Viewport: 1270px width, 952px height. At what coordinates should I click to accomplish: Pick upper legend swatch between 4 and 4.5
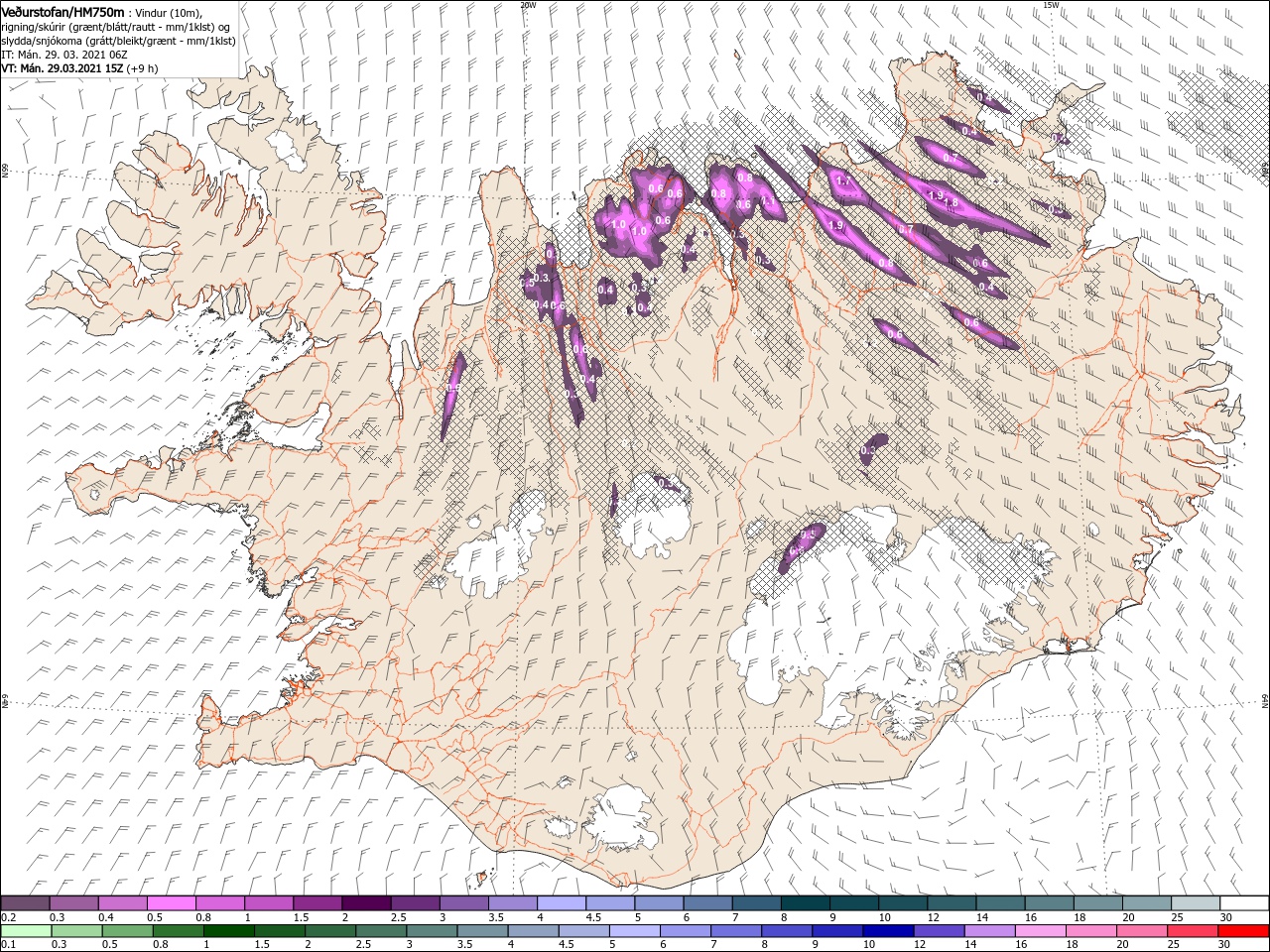click(562, 903)
